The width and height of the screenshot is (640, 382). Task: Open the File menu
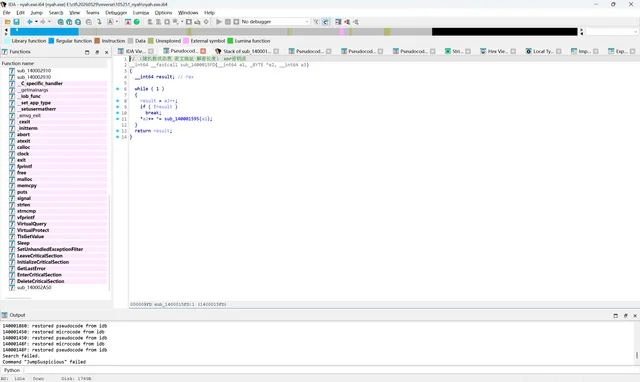pos(7,13)
